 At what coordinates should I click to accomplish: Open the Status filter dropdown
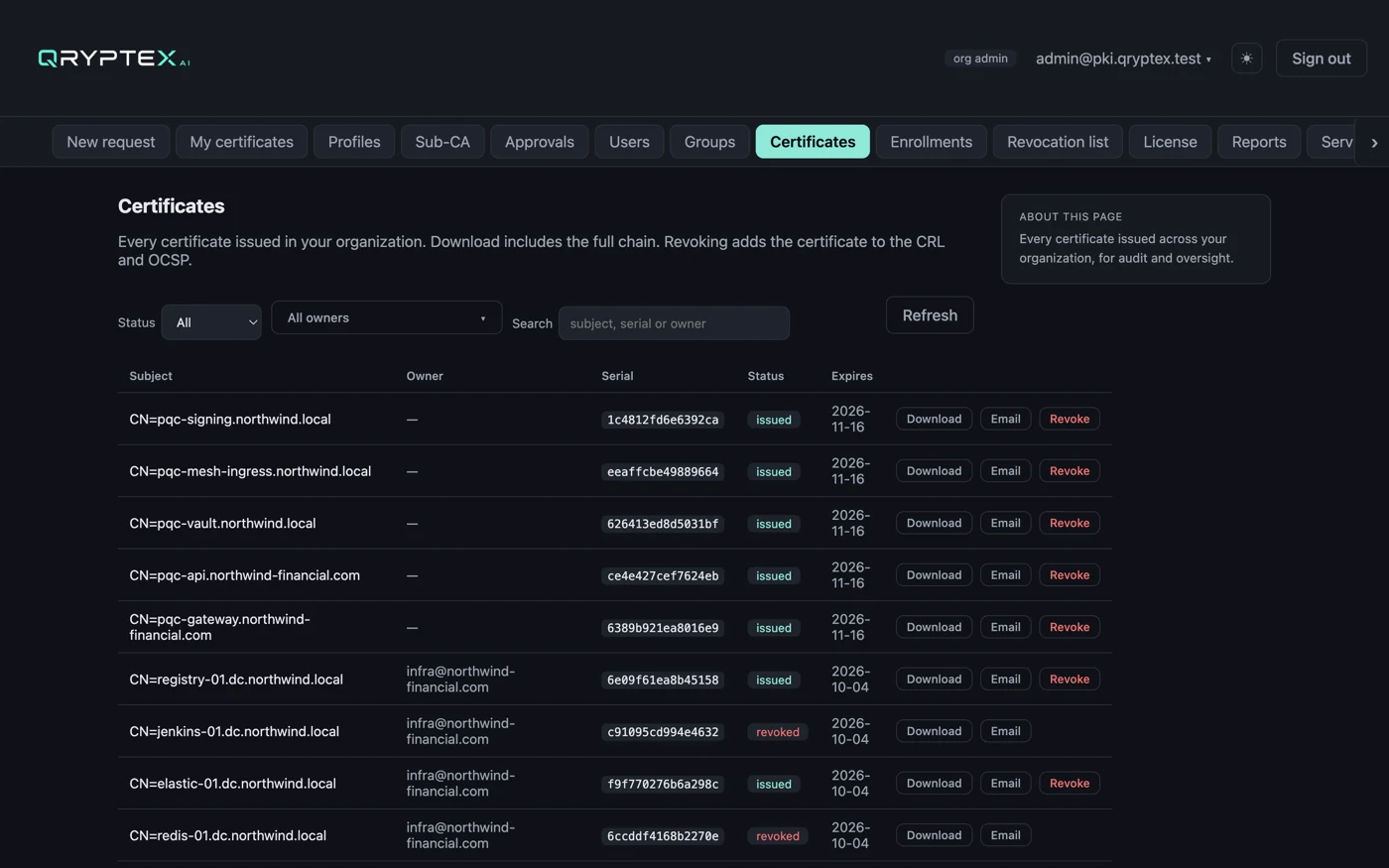211,322
